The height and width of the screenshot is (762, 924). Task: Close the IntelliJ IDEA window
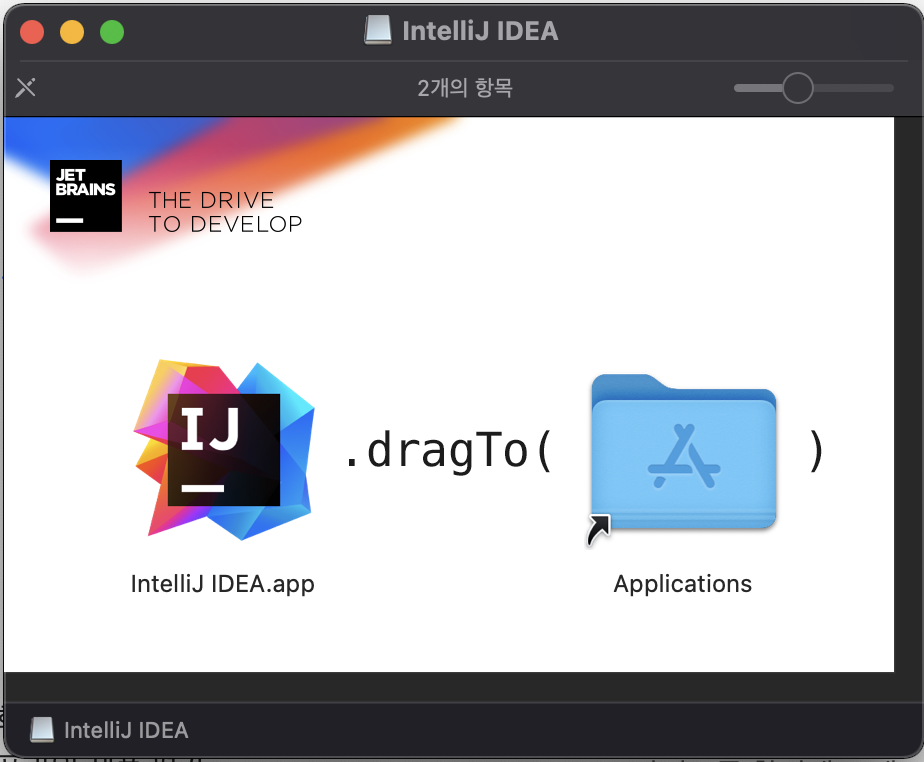point(32,32)
